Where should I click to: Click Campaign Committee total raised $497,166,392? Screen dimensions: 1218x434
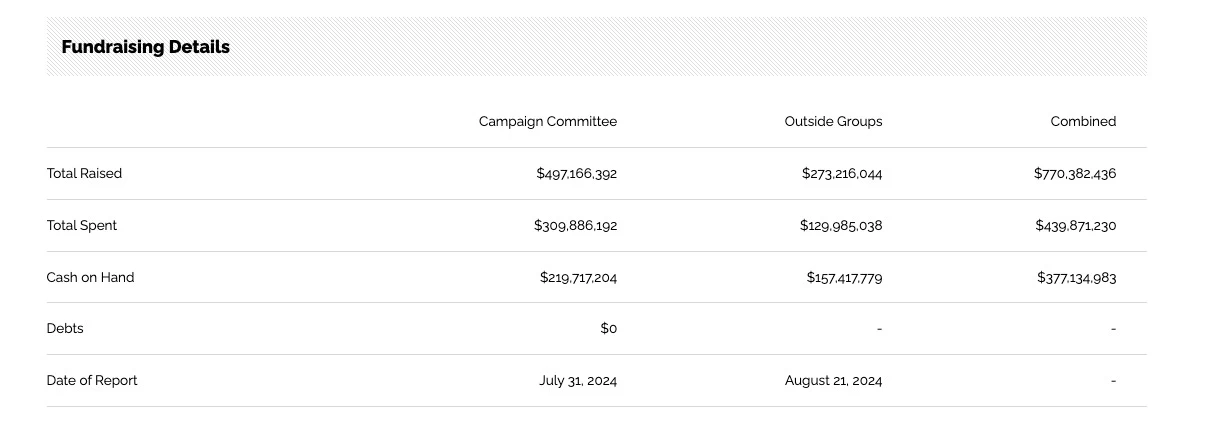(576, 173)
